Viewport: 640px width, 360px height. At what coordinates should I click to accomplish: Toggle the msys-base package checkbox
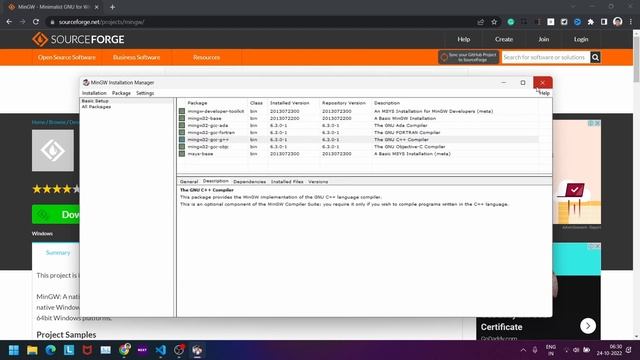coord(182,154)
